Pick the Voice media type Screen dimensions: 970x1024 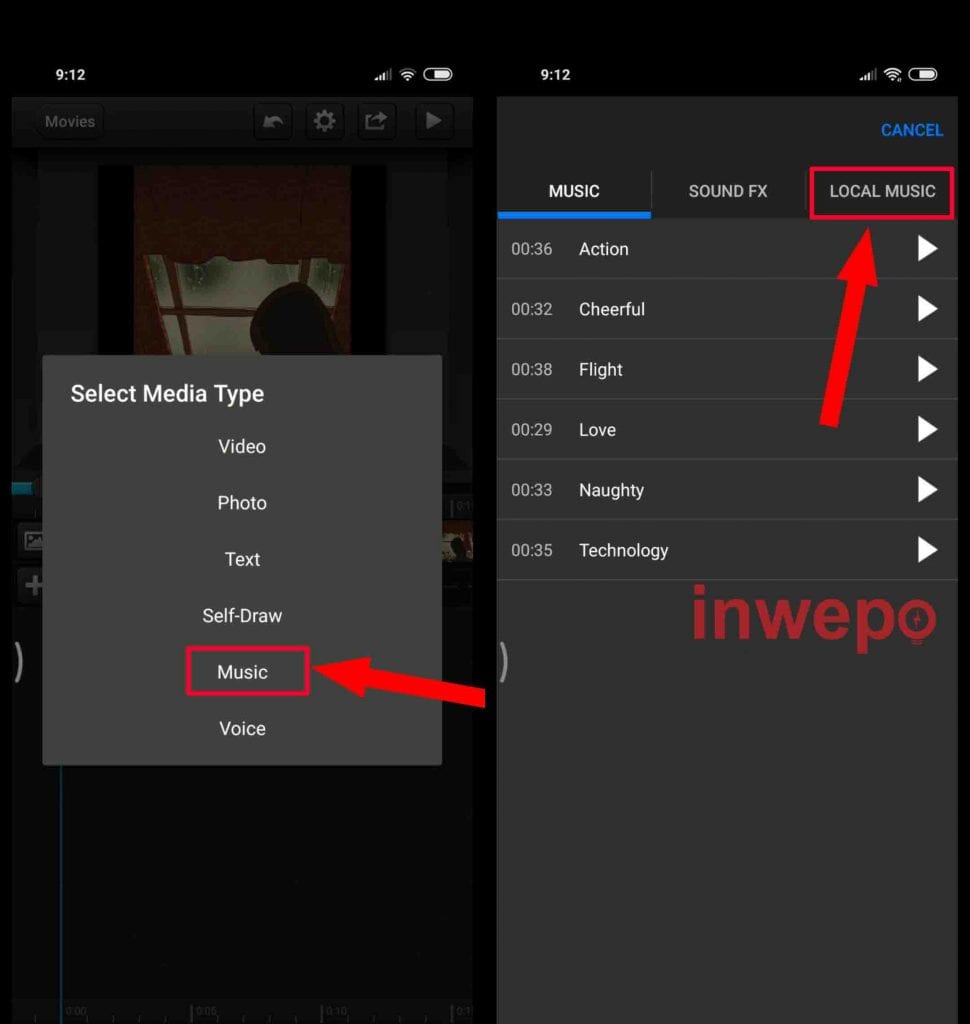coord(242,729)
